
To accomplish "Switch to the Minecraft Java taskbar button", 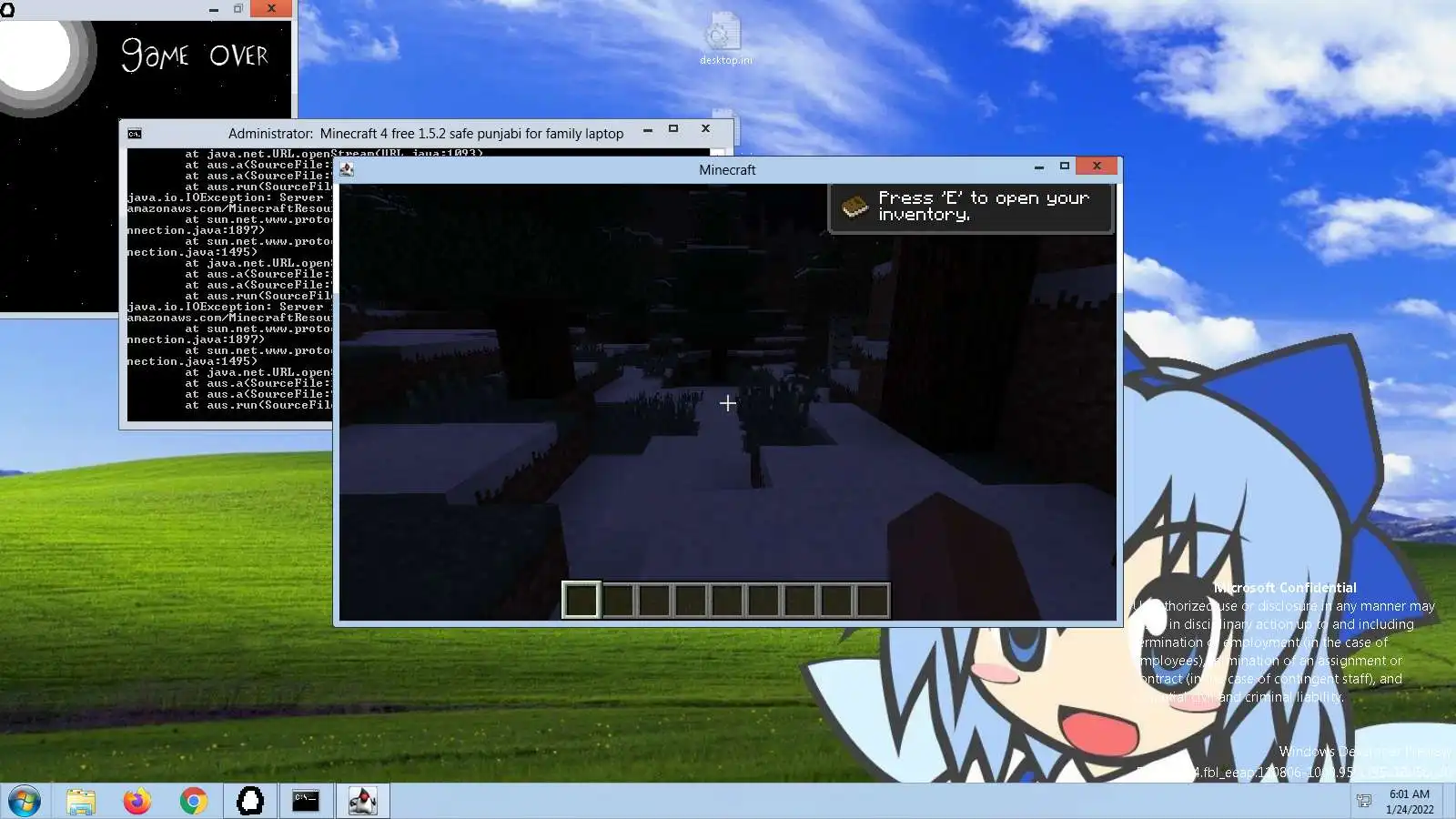I will [x=362, y=802].
